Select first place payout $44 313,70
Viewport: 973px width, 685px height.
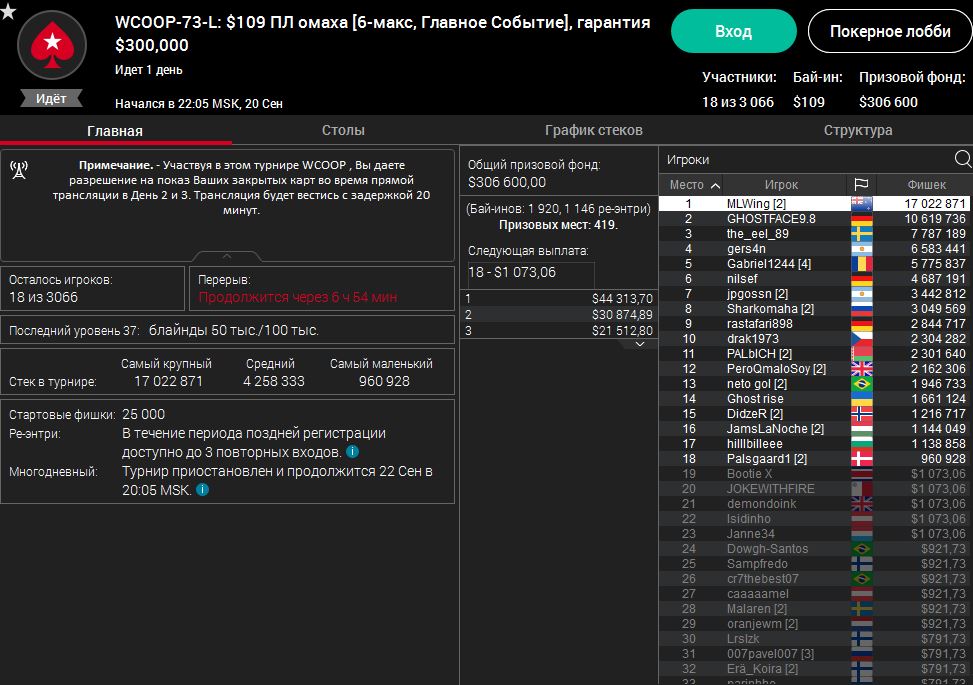(x=559, y=298)
